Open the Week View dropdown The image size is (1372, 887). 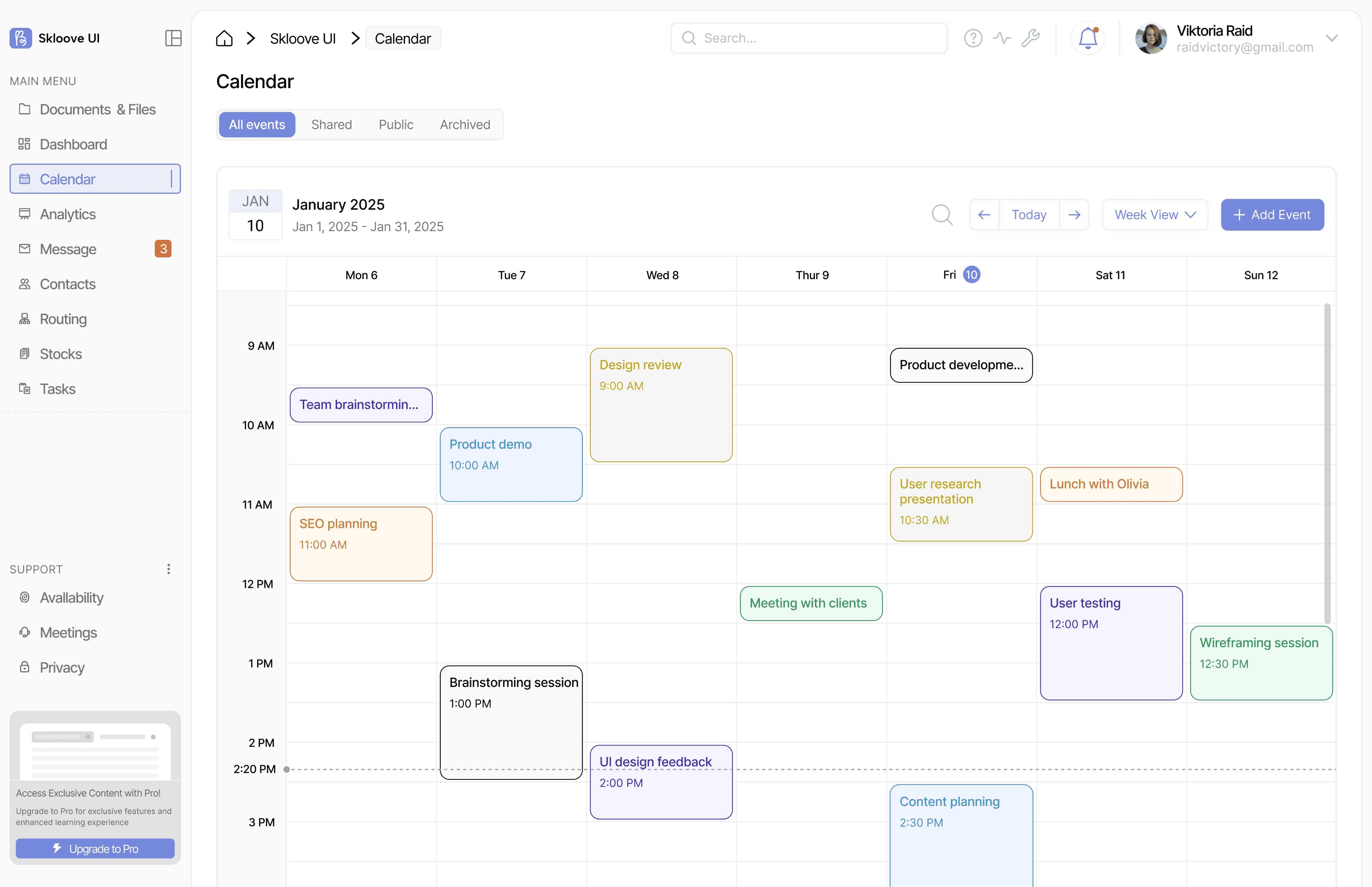(1155, 215)
